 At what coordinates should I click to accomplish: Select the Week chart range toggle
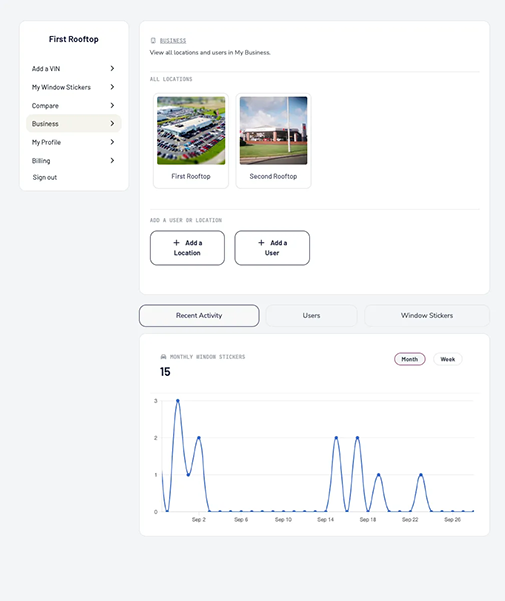[448, 359]
